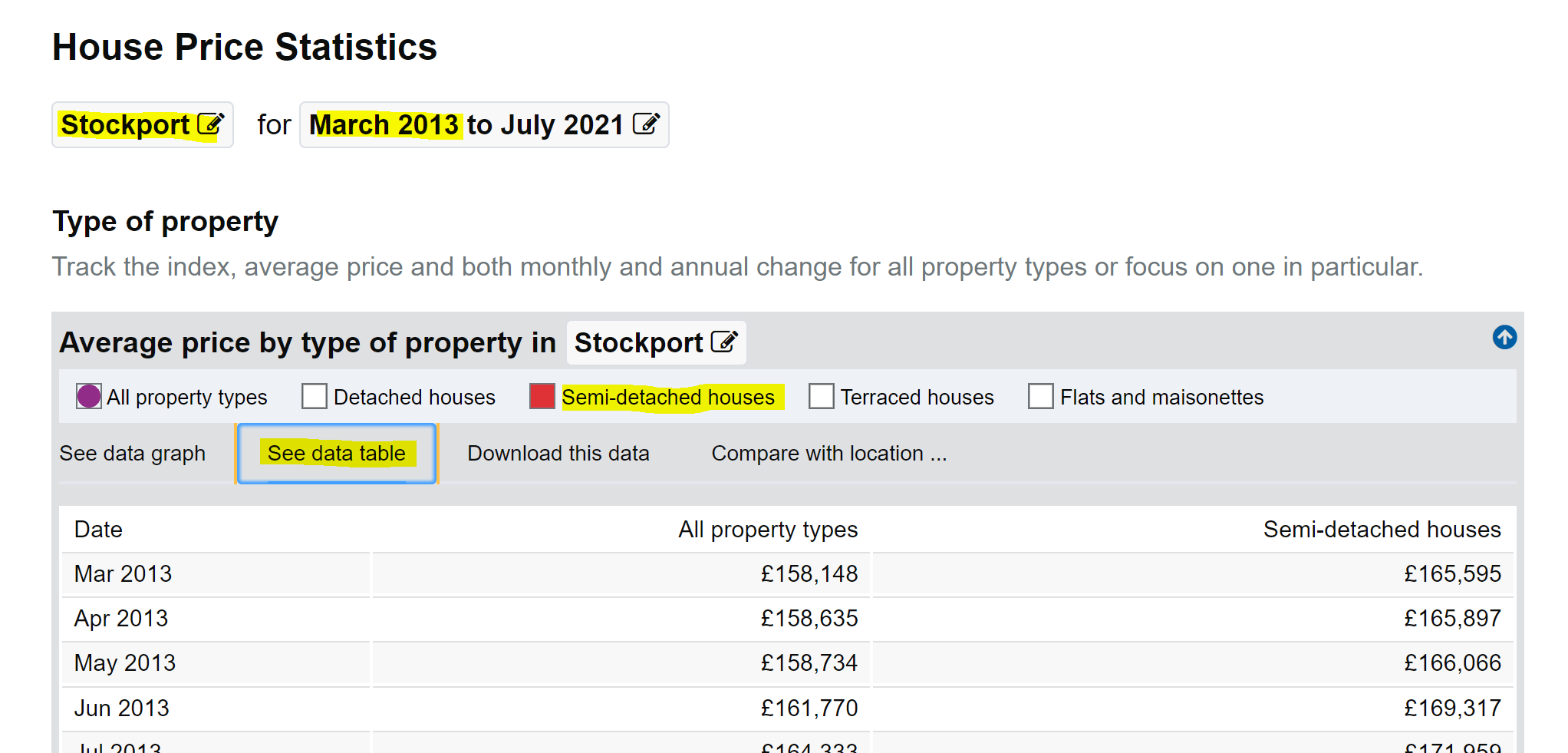Image resolution: width=1568 pixels, height=753 pixels.
Task: Click the purple All property types swatch
Action: [x=87, y=396]
